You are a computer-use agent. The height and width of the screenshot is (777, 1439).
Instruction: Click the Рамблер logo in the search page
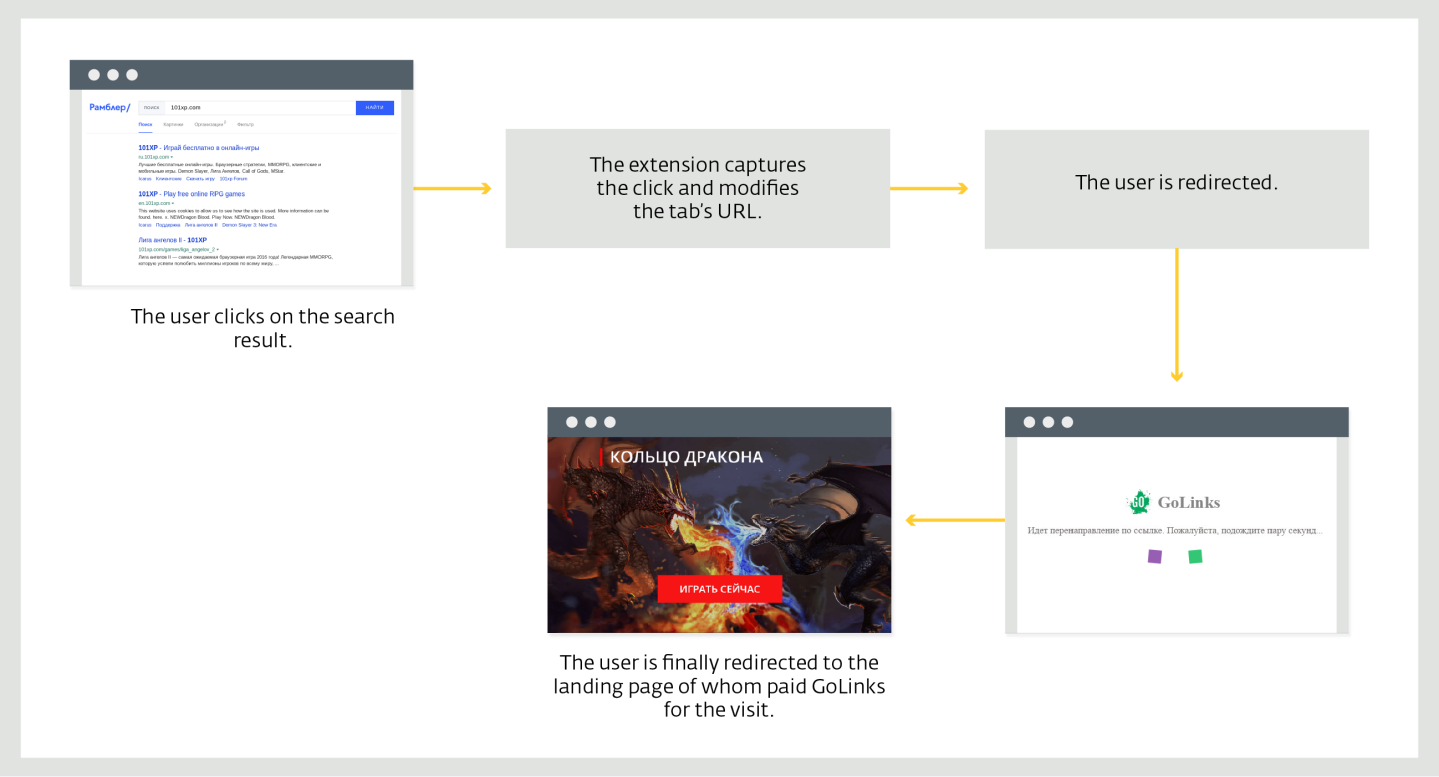tap(110, 107)
